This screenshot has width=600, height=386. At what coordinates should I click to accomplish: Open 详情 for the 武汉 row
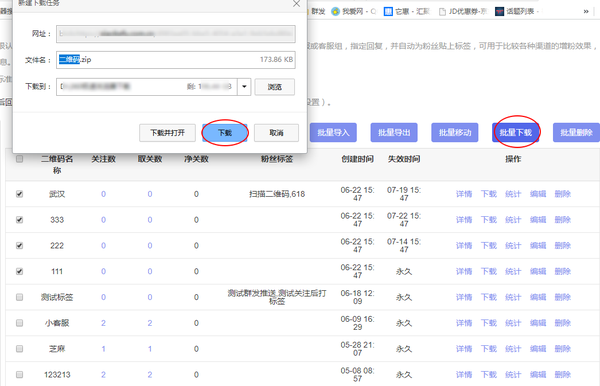tap(464, 194)
